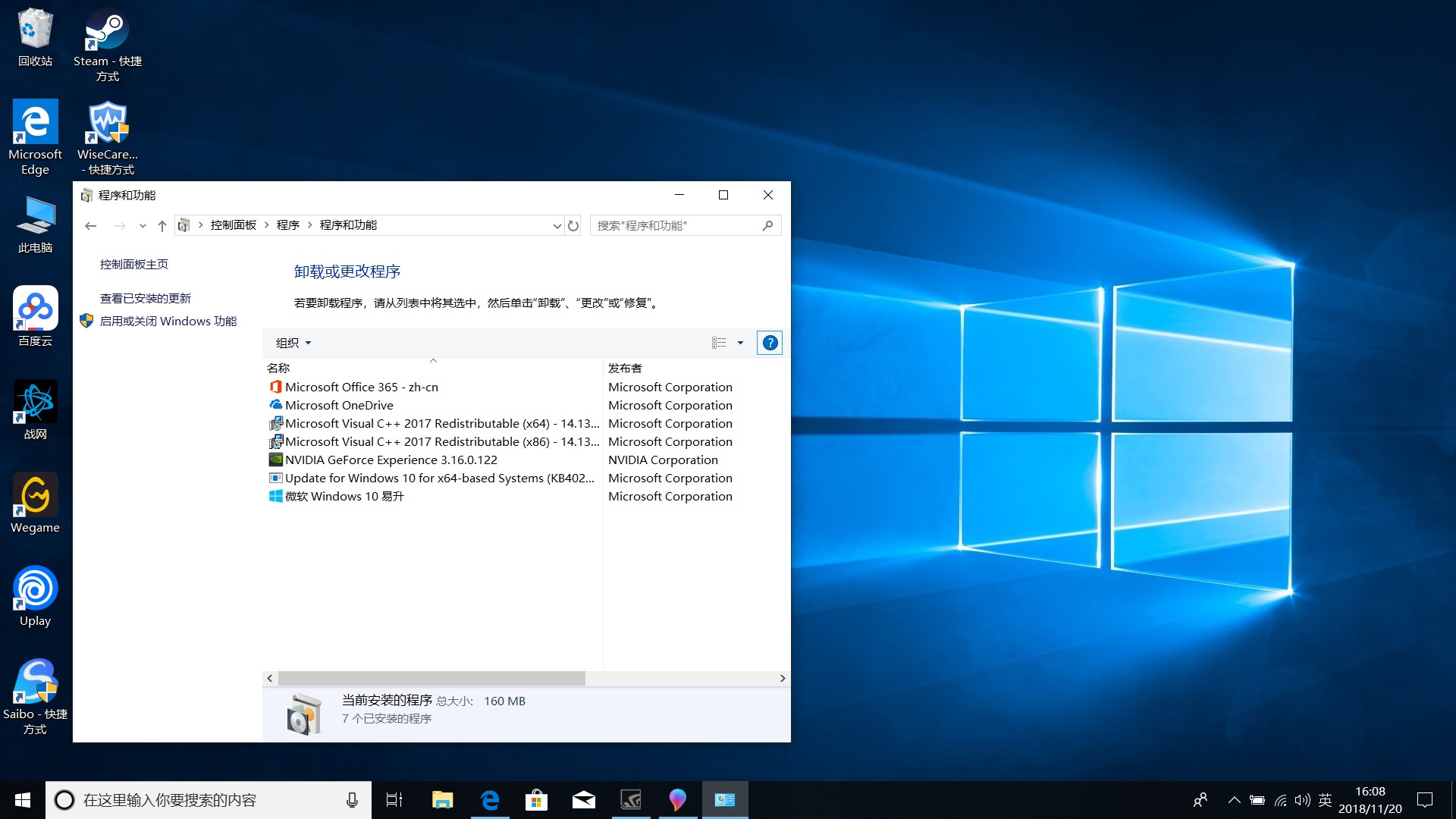Click the 控制面板 breadcrumb item

(x=233, y=225)
